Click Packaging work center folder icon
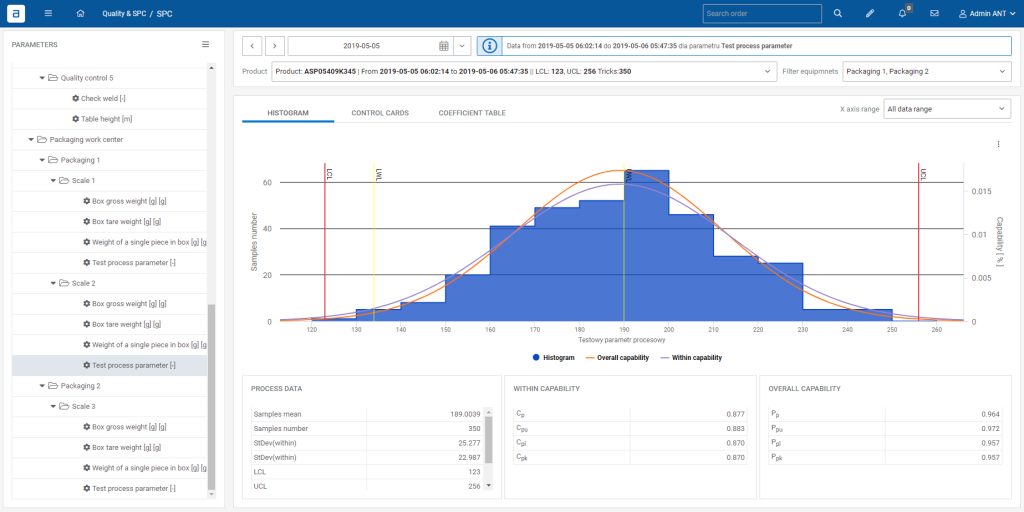 (42, 139)
